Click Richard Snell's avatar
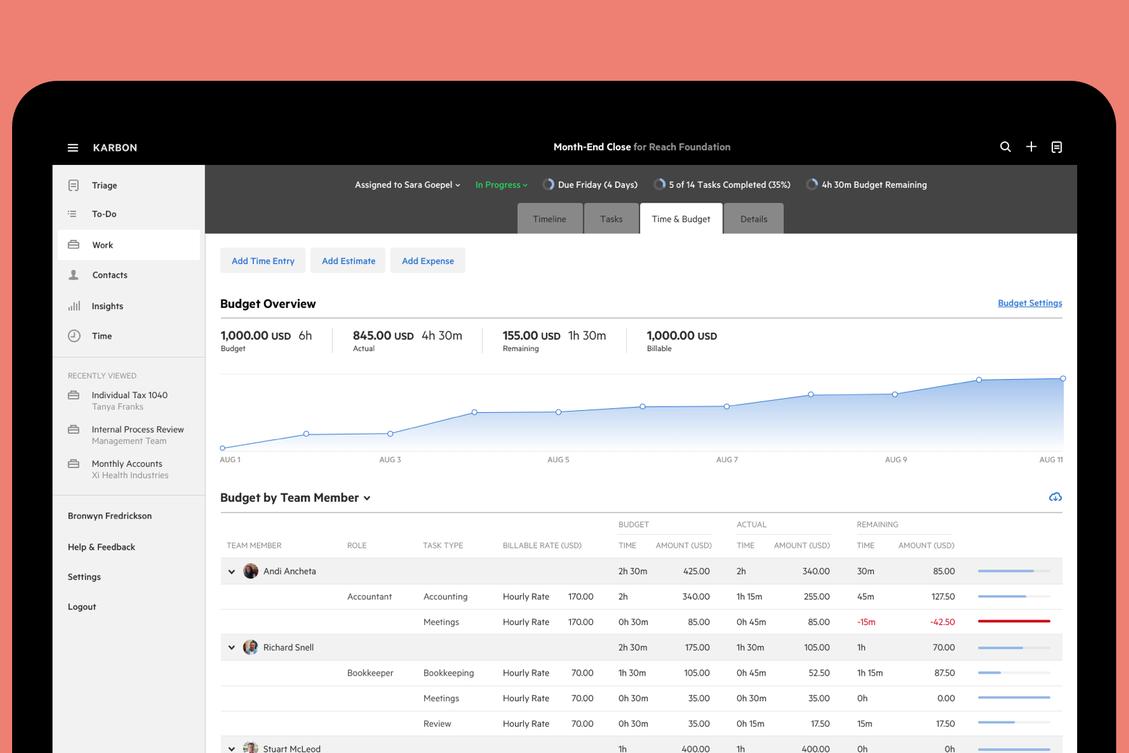Viewport: 1129px width, 753px height. click(x=251, y=647)
